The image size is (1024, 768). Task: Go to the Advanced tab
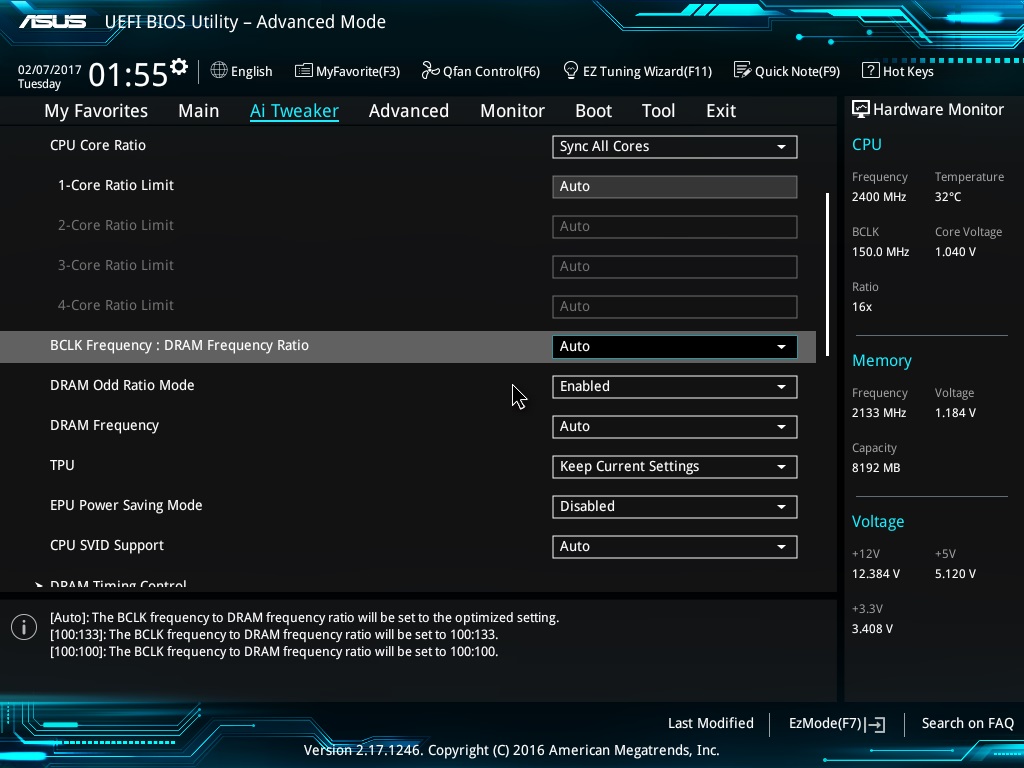click(x=409, y=111)
